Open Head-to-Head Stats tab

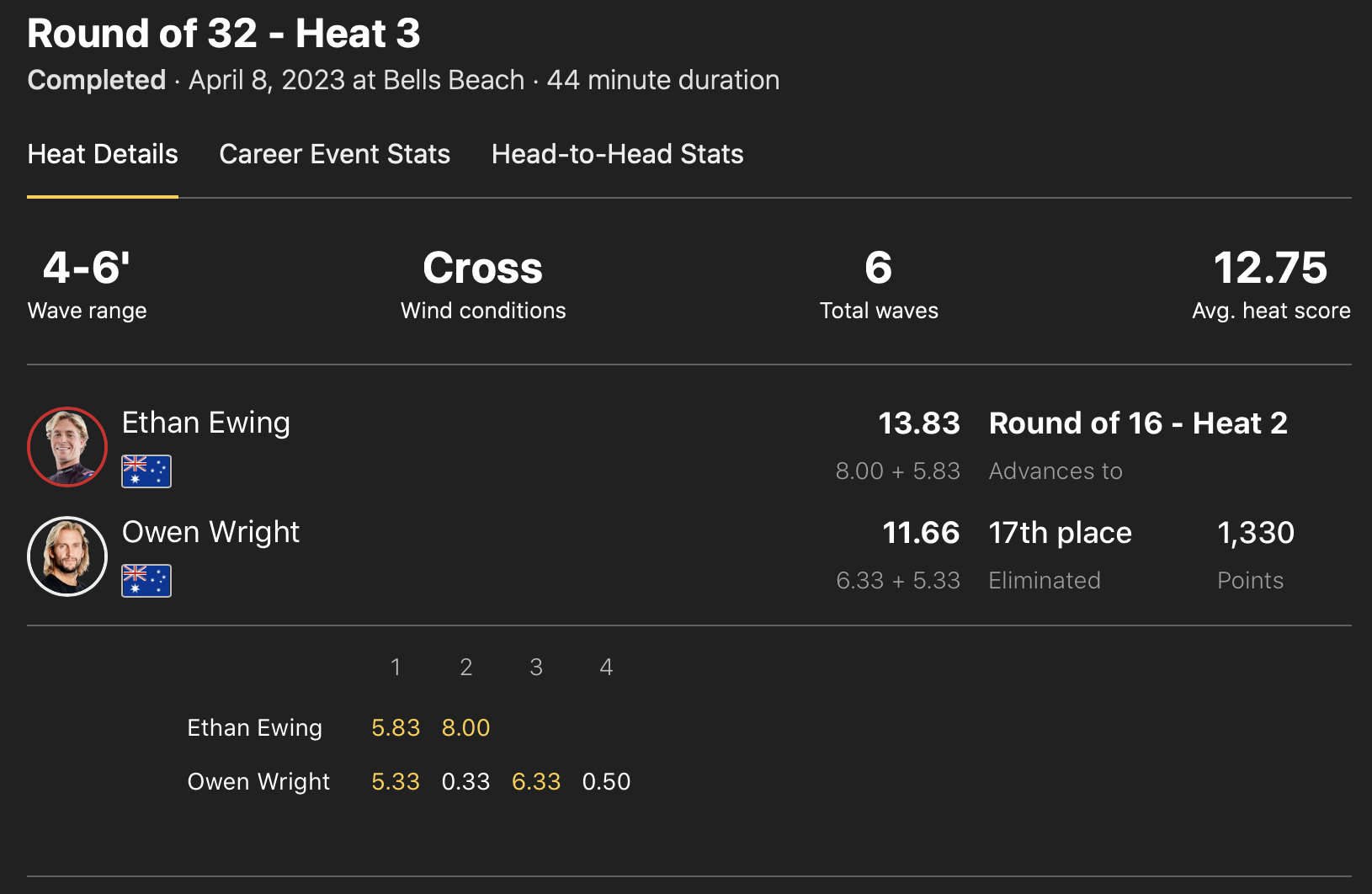point(617,154)
